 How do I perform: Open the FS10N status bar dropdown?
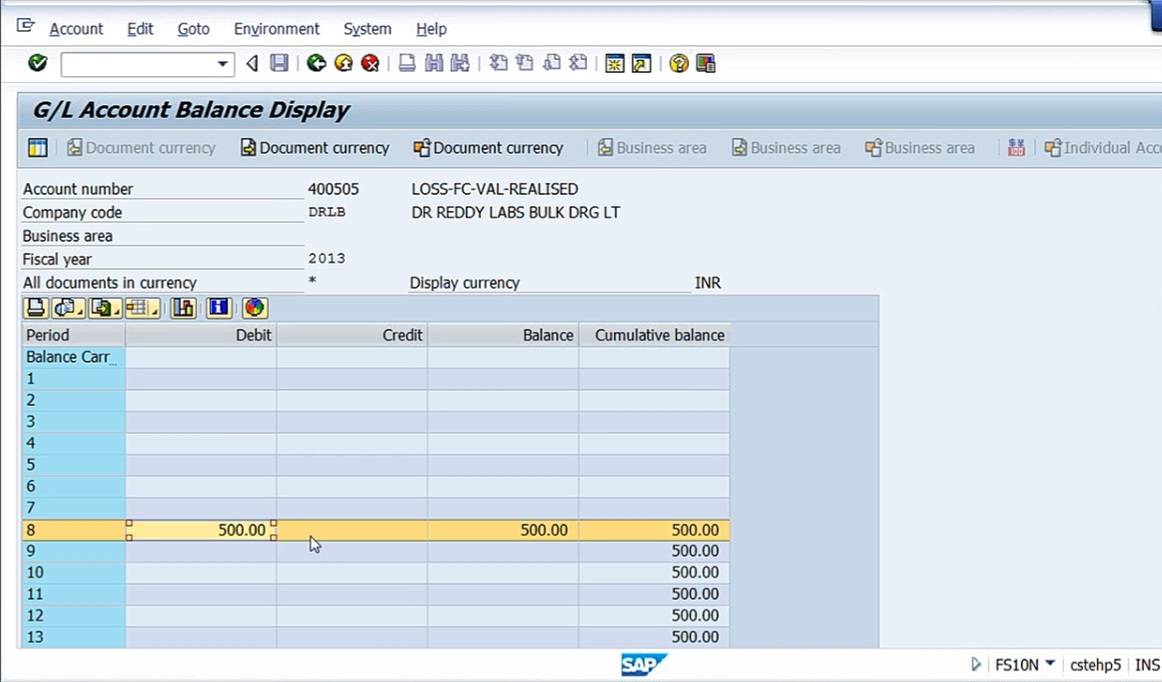[1050, 663]
